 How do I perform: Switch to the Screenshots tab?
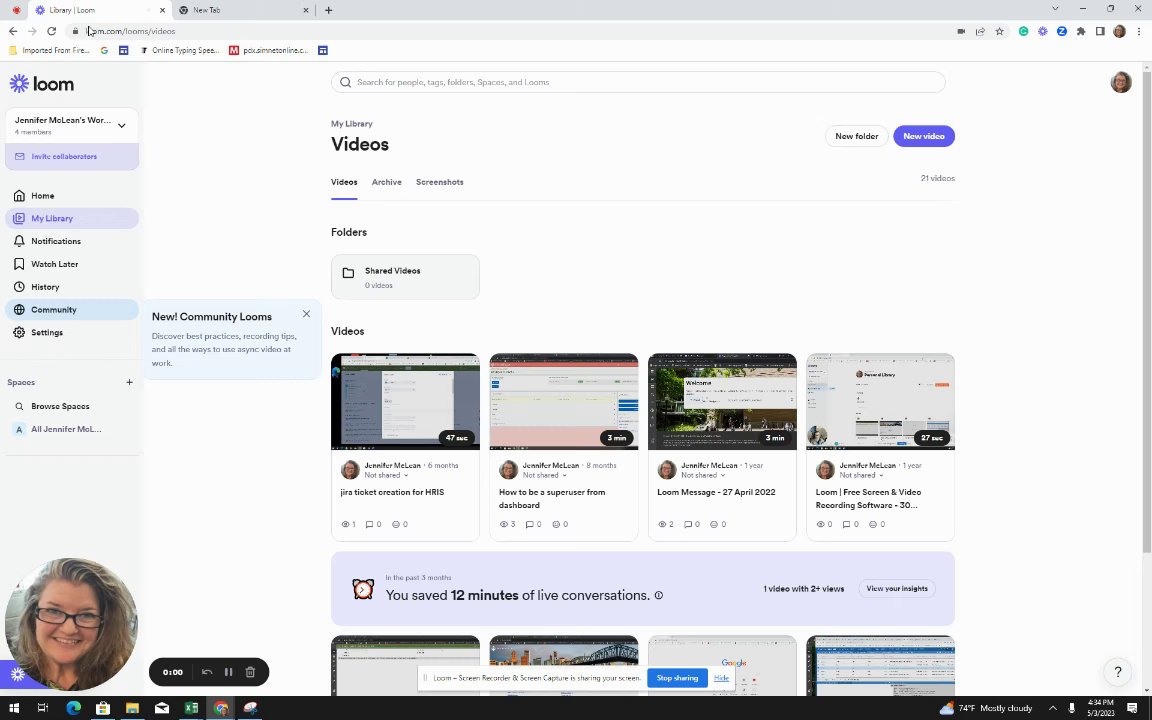tap(439, 182)
